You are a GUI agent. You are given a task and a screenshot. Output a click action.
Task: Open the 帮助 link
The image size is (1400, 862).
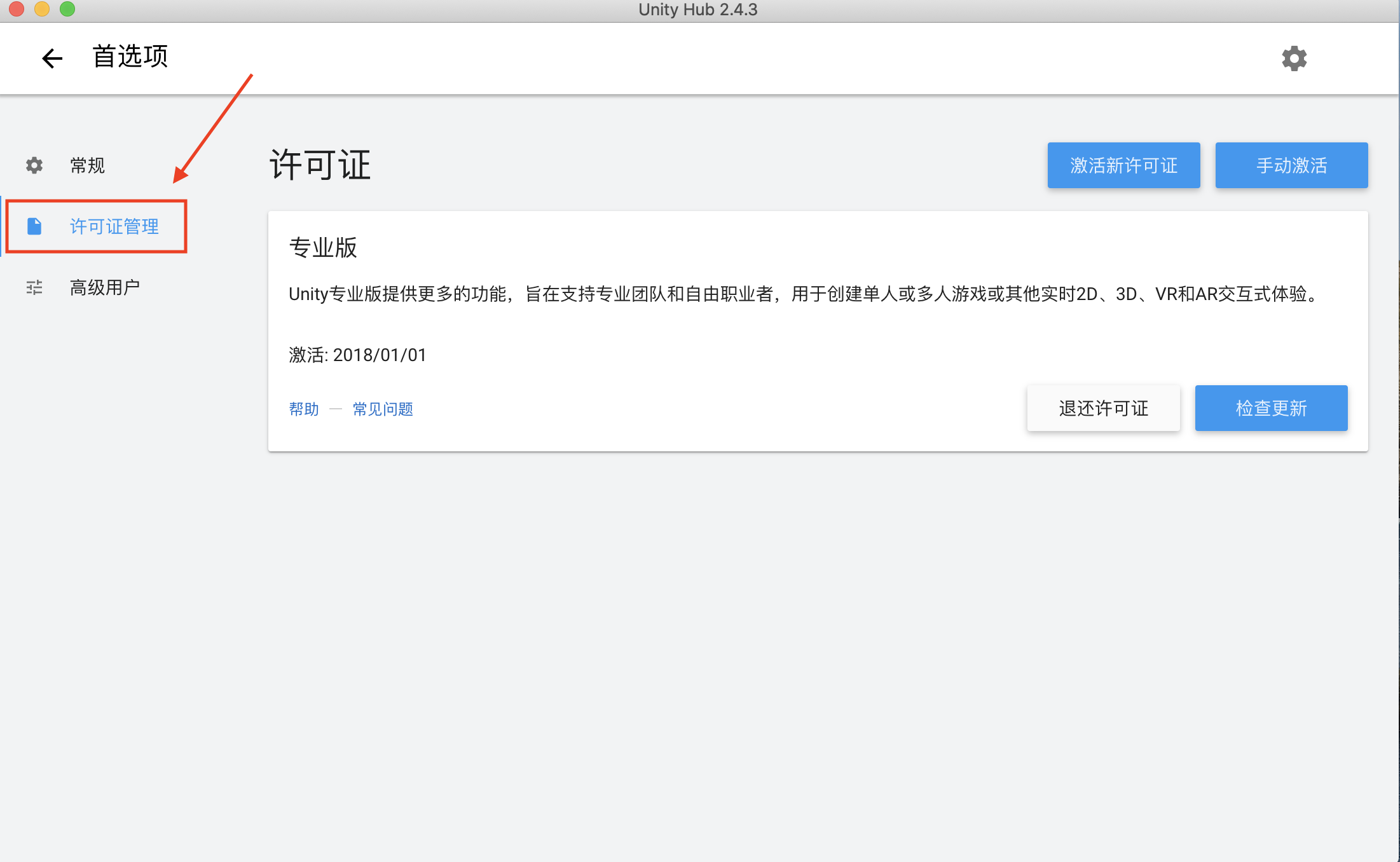(x=304, y=409)
